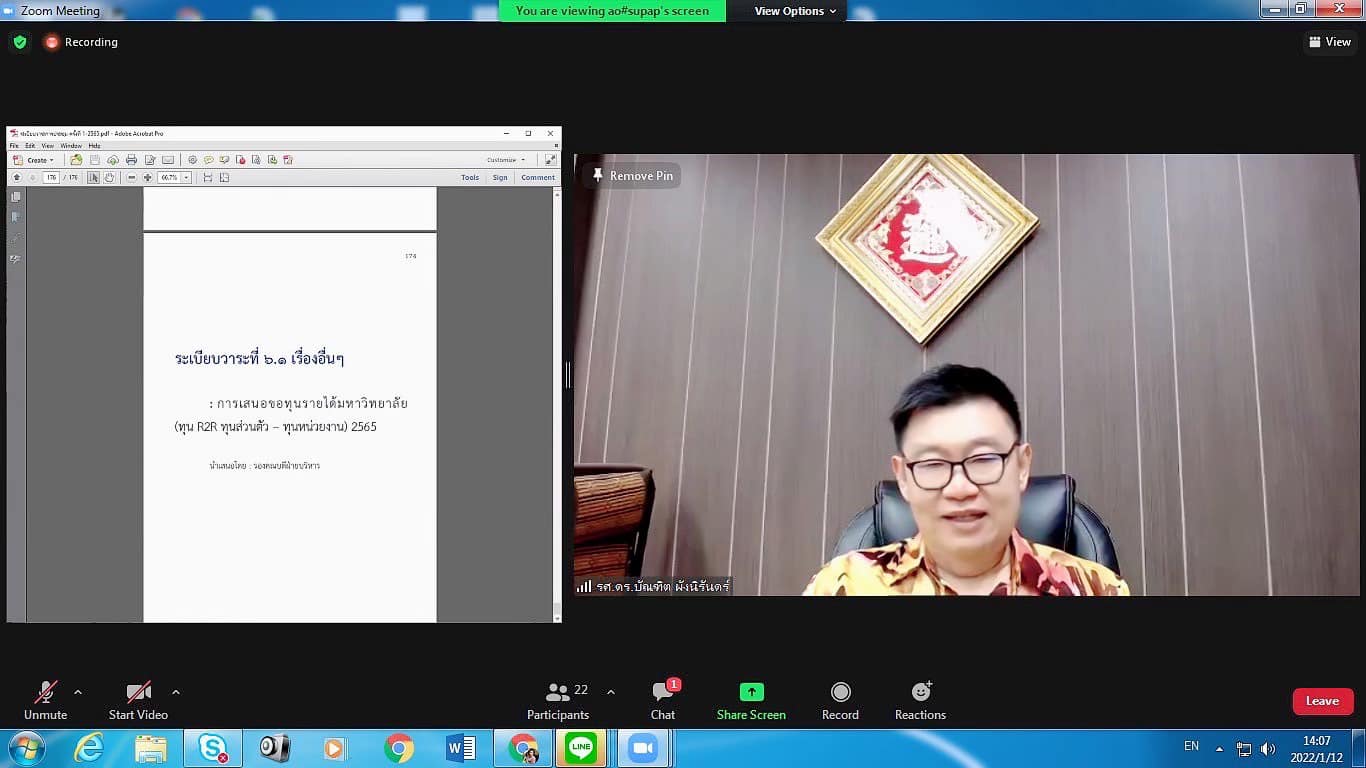
Task: Click Remove Pin on the video
Action: point(632,176)
